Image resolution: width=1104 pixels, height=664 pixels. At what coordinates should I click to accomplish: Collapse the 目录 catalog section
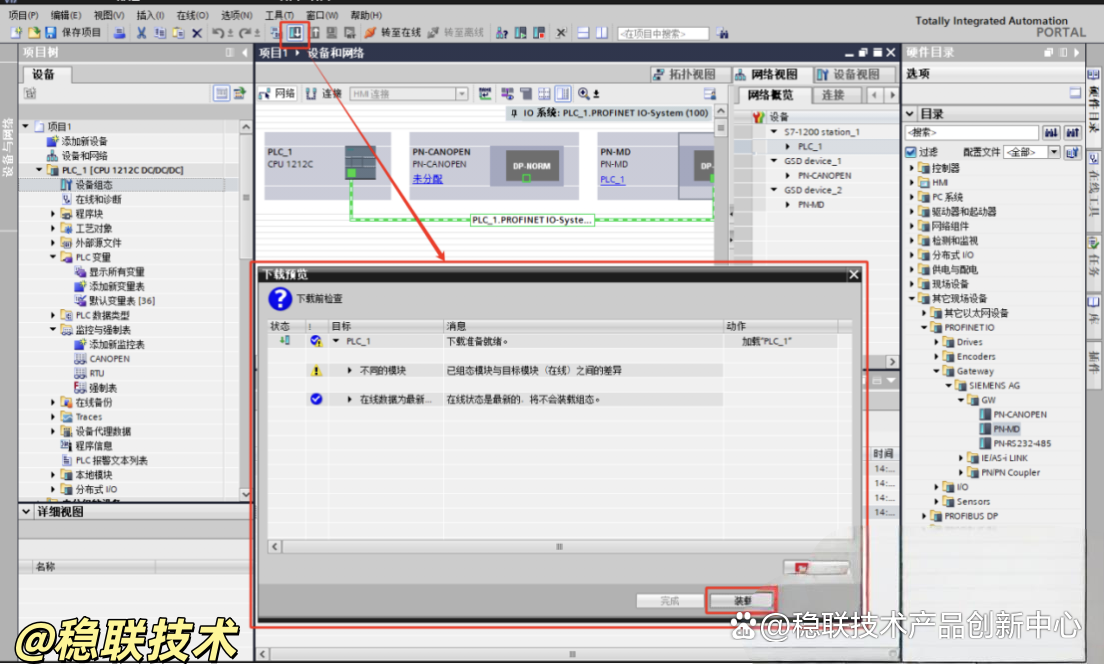[910, 113]
